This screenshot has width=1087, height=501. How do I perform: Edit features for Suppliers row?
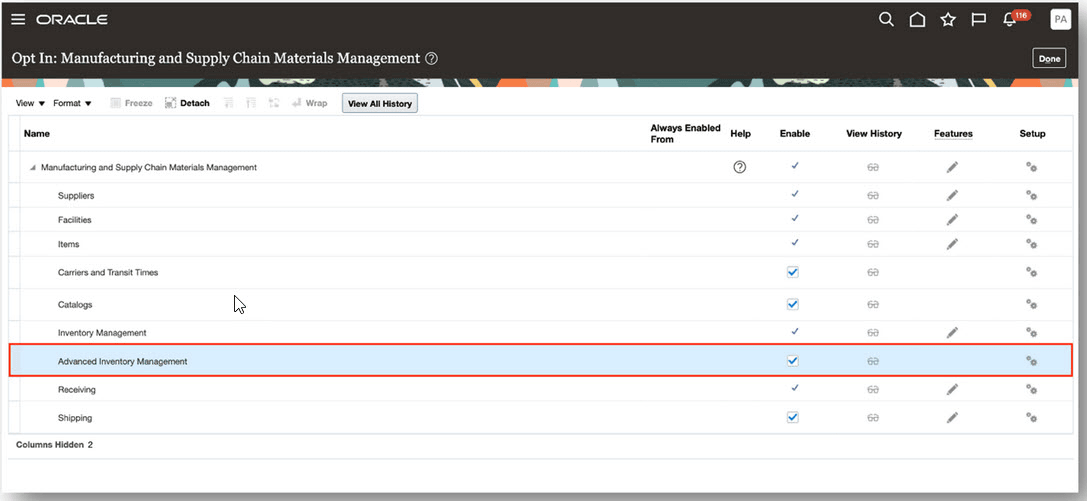tap(953, 195)
